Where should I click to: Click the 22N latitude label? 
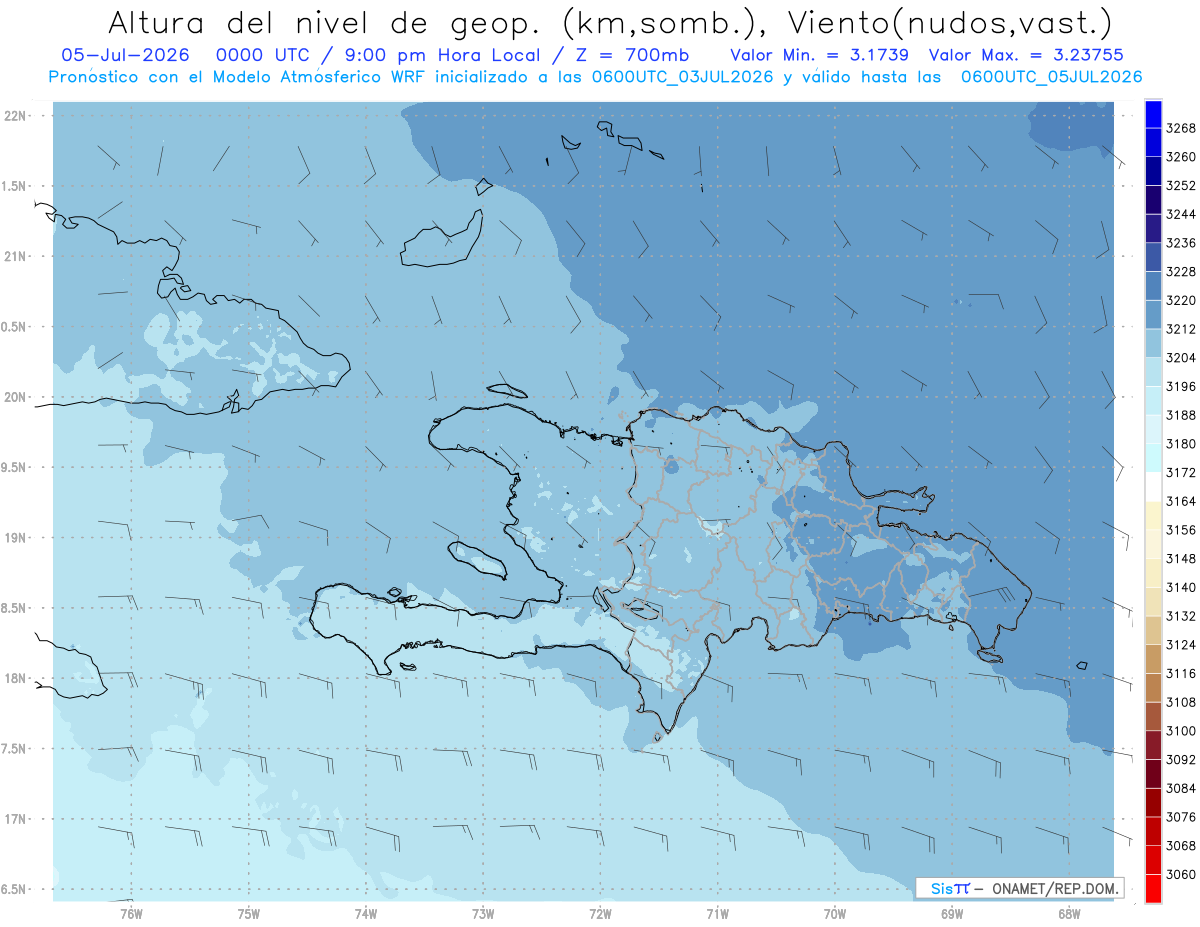tap(15, 116)
